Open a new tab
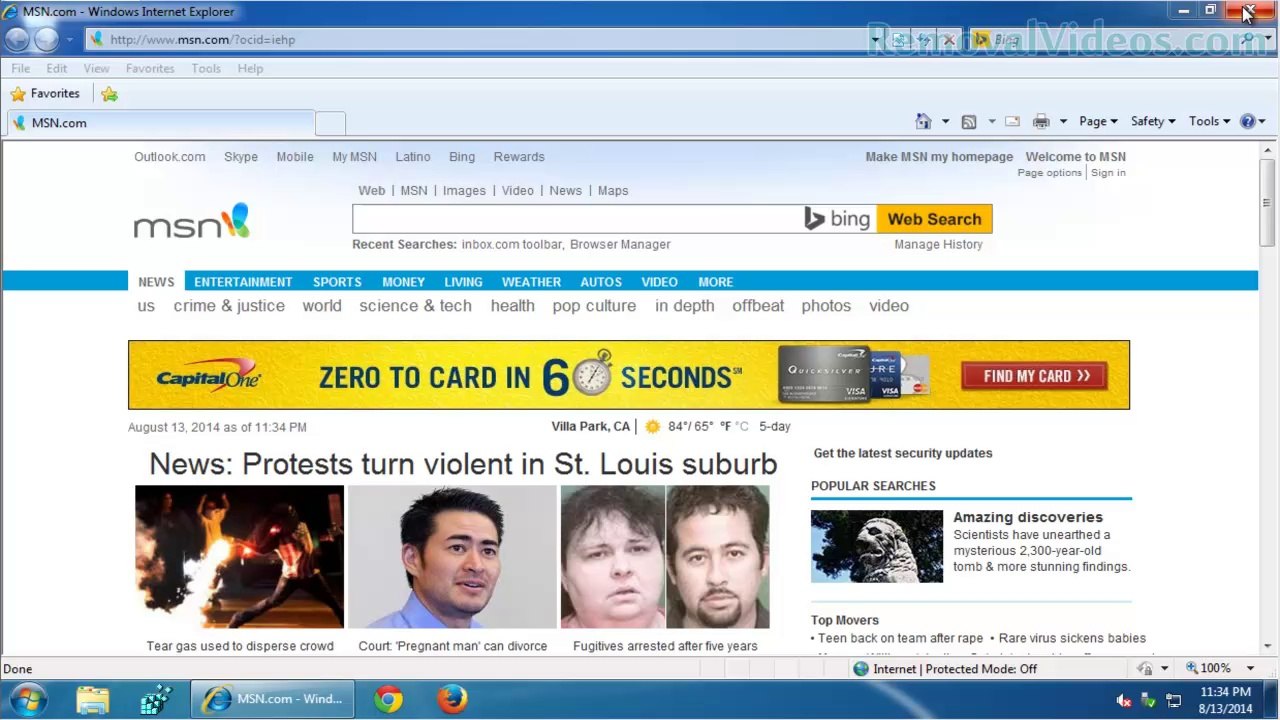The width and height of the screenshot is (1280, 720). coord(330,123)
